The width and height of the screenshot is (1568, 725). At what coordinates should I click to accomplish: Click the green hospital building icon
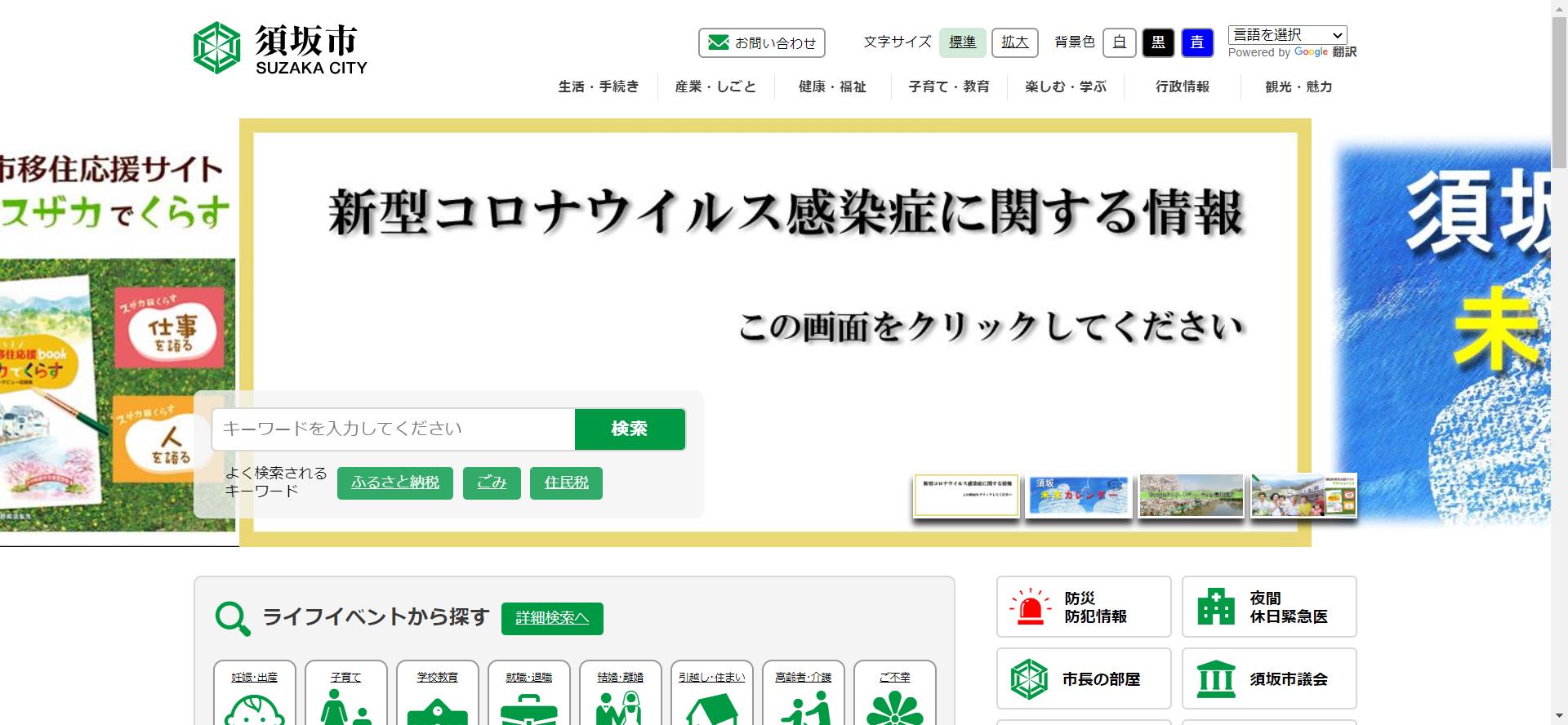[x=1215, y=607]
